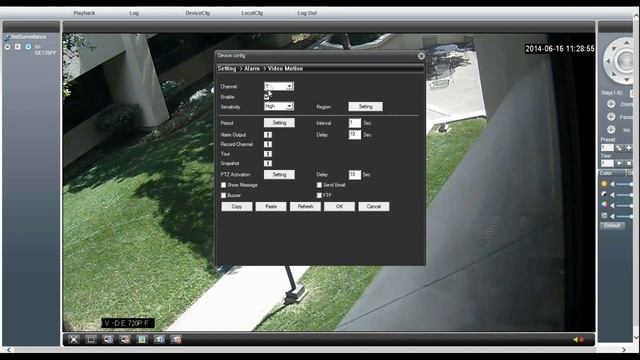Click PTZ down arrow on direction pad

(x=626, y=79)
